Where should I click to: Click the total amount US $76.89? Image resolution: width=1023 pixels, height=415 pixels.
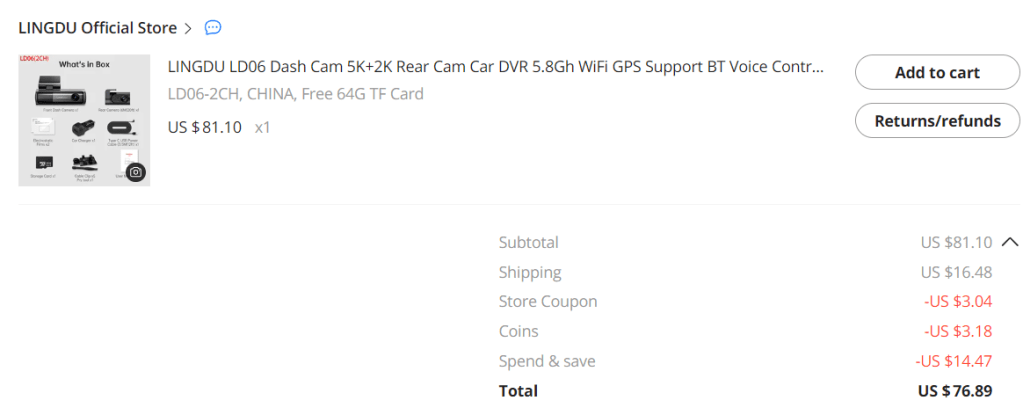click(x=955, y=391)
